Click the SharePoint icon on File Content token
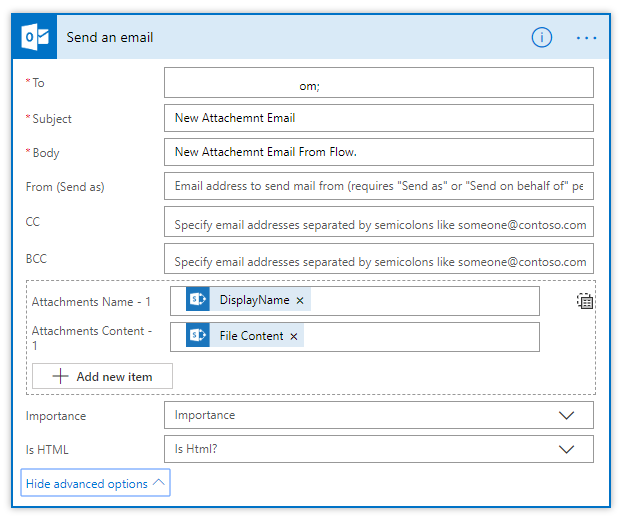Screen dimensions: 621x520 click(x=198, y=335)
